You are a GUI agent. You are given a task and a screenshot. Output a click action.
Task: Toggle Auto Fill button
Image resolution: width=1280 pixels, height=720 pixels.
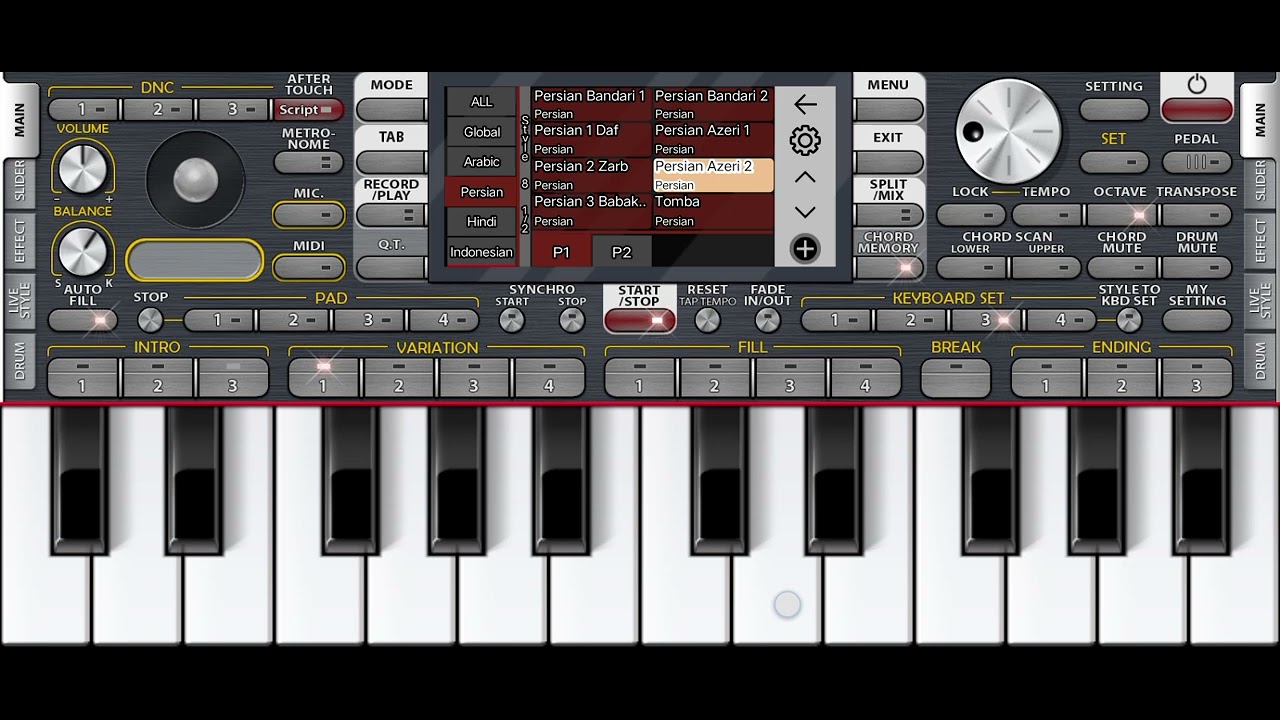(83, 320)
